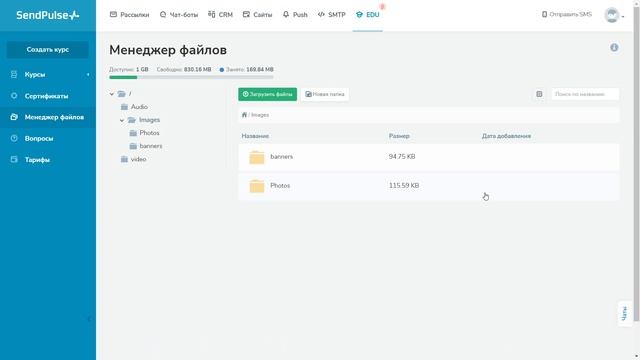Click the Push bell icon

(x=286, y=14)
